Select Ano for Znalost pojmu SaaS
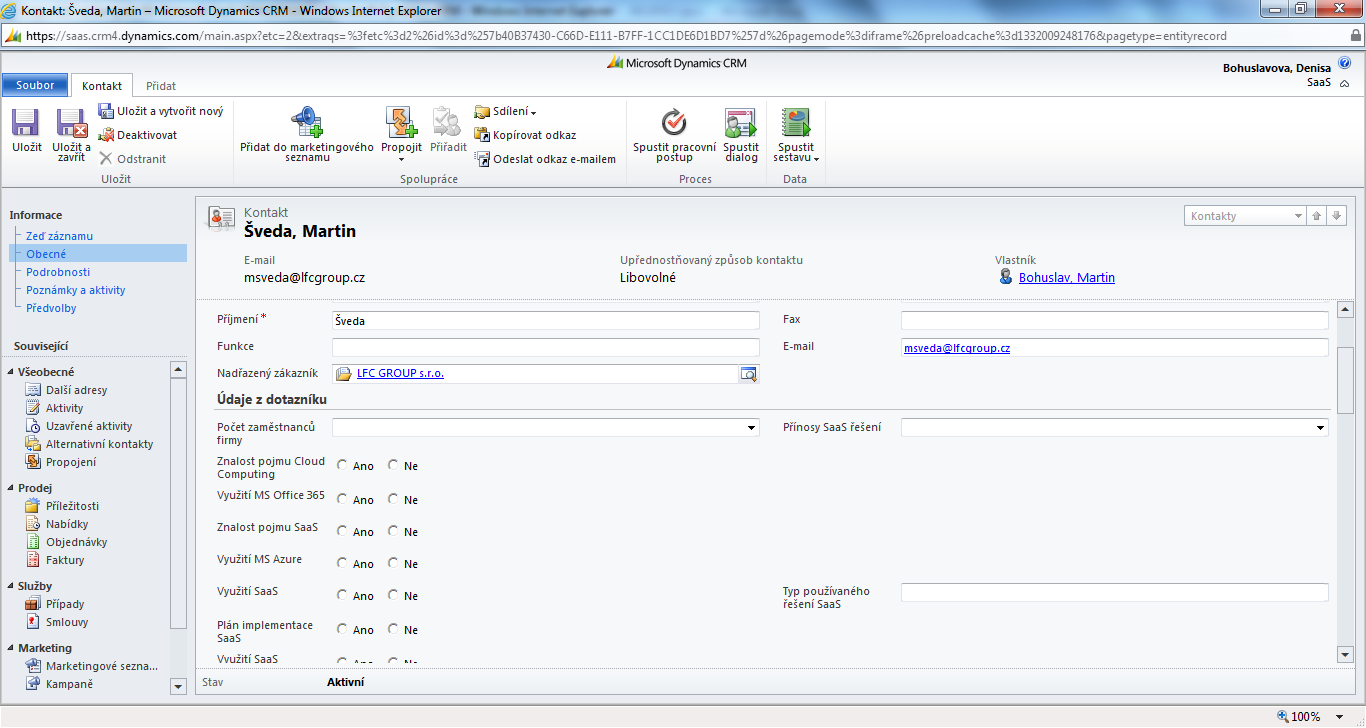 [x=343, y=531]
